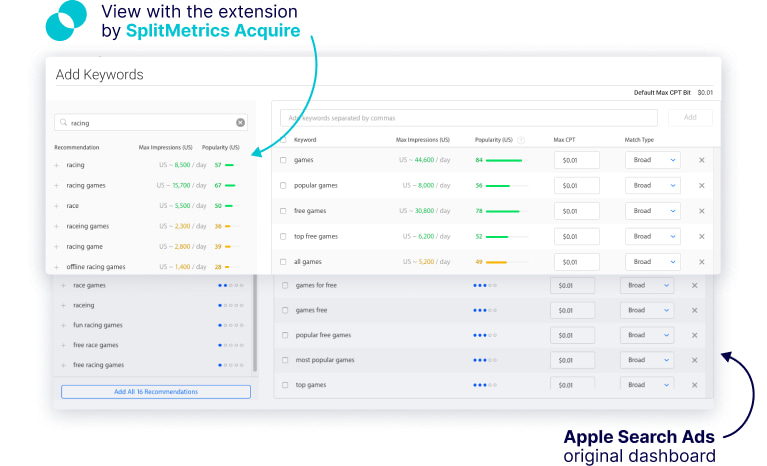Sort by Max CPT column header

564,140
